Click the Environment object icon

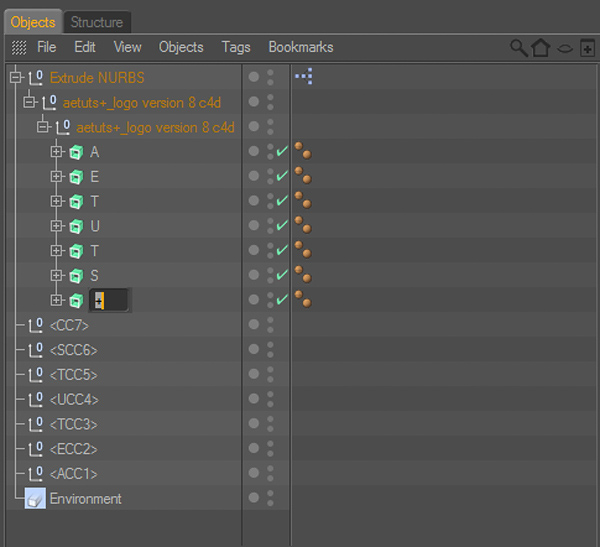click(35, 498)
